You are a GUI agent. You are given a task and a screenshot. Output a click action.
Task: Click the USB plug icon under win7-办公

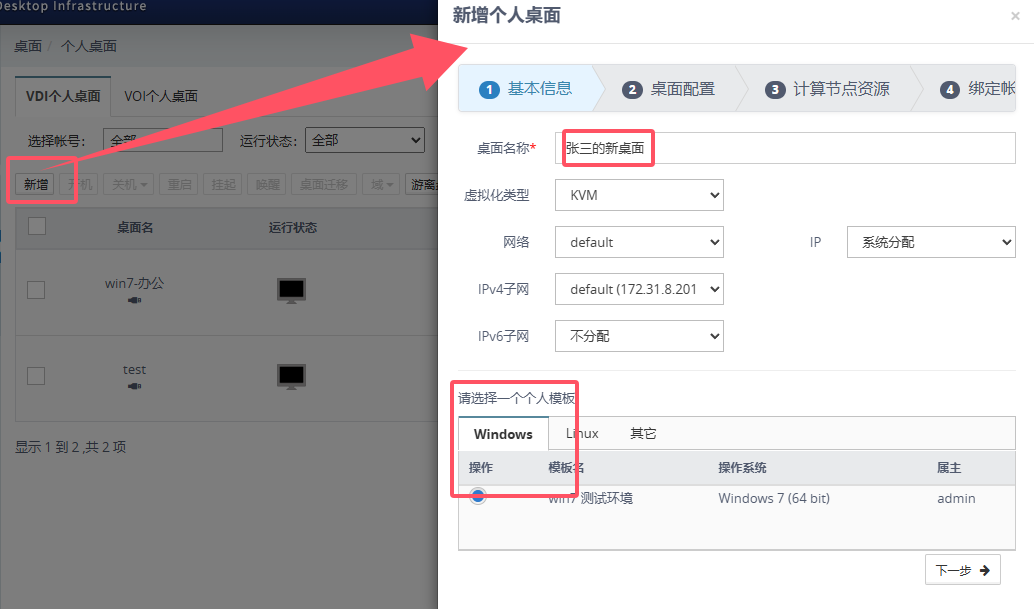[x=135, y=300]
